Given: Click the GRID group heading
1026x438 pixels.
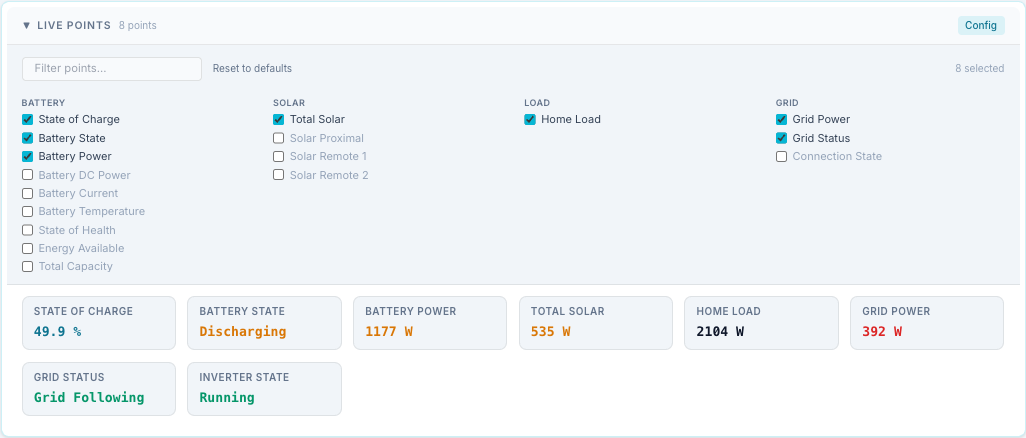Looking at the screenshot, I should click(x=787, y=103).
